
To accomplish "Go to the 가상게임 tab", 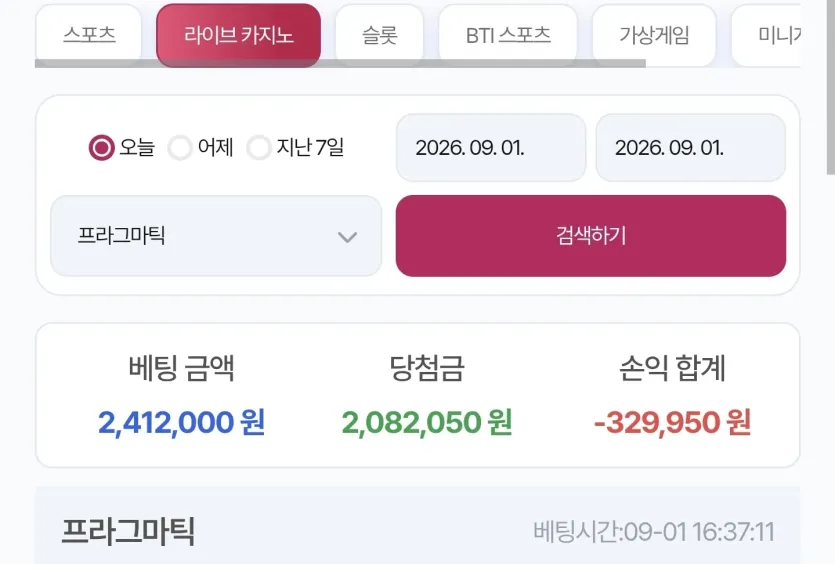I will pos(654,35).
